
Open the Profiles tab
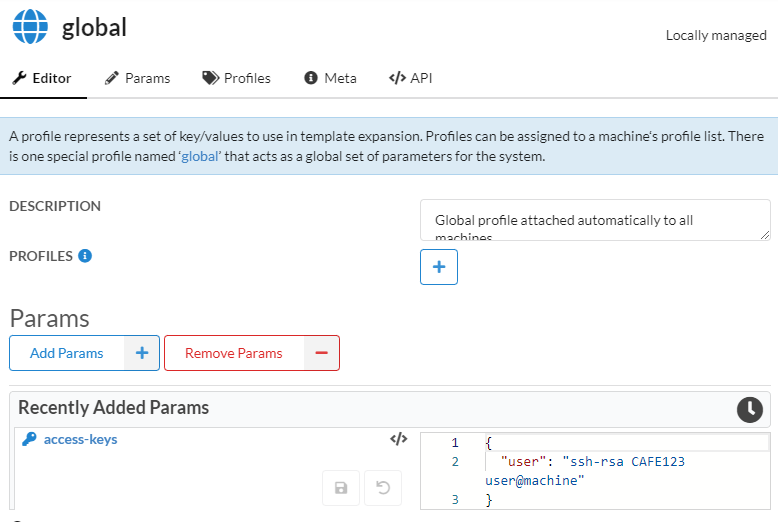pyautogui.click(x=236, y=78)
